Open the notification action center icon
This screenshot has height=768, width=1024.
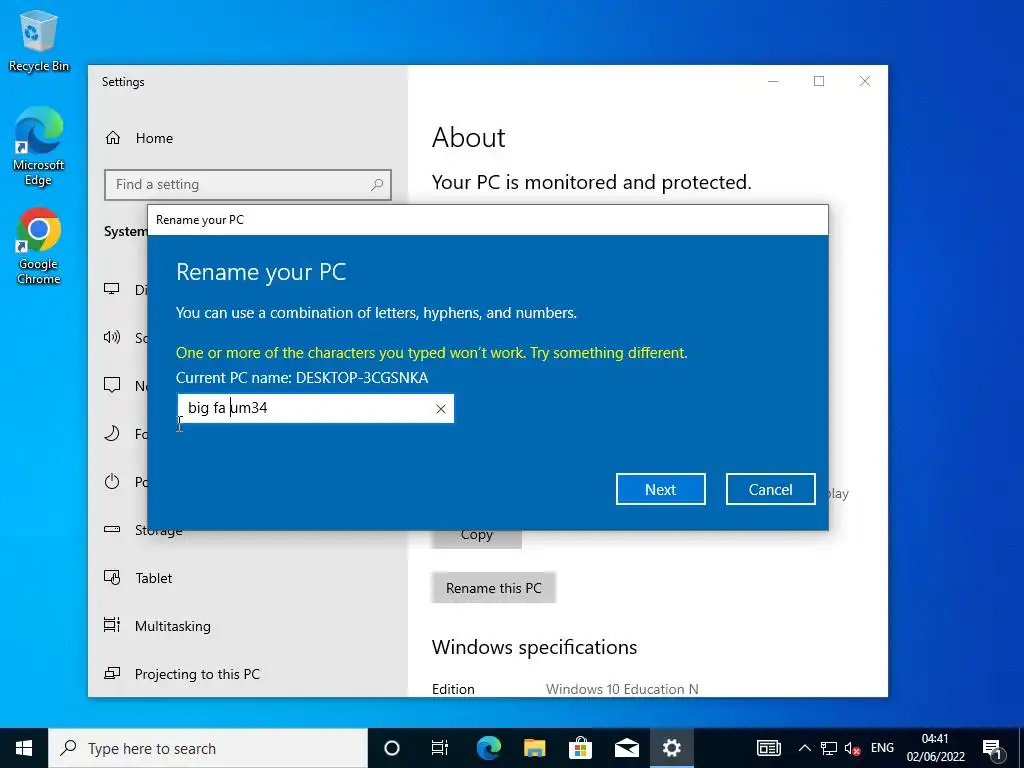993,748
